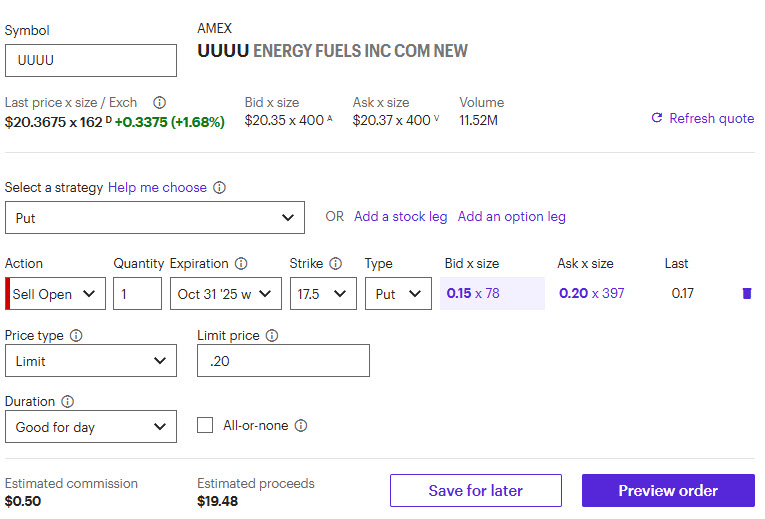Click info icon next to Duration
Viewport: 765px width, 519px height.
click(67, 401)
